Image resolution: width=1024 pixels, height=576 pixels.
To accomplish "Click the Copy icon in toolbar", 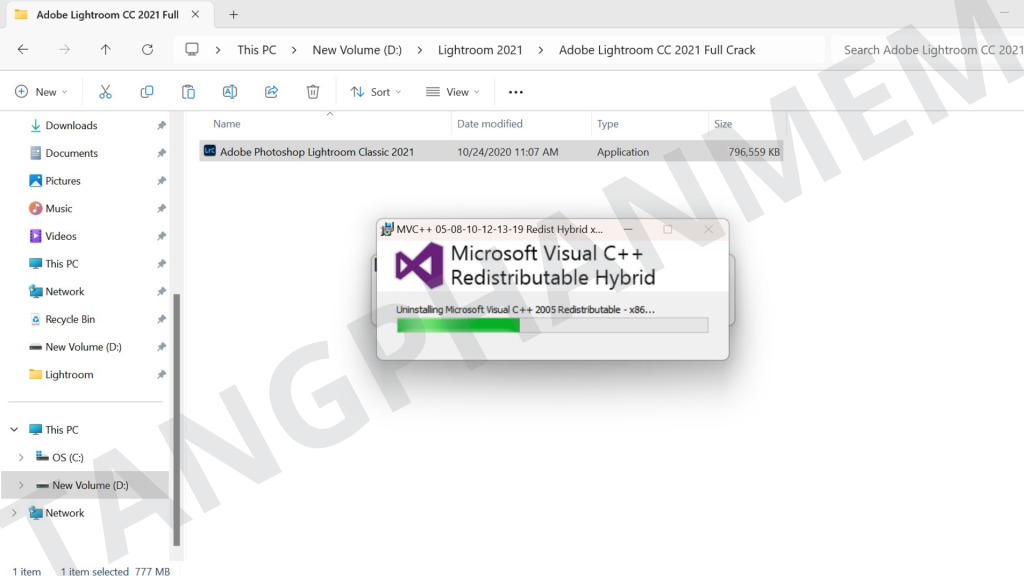I will pos(147,92).
